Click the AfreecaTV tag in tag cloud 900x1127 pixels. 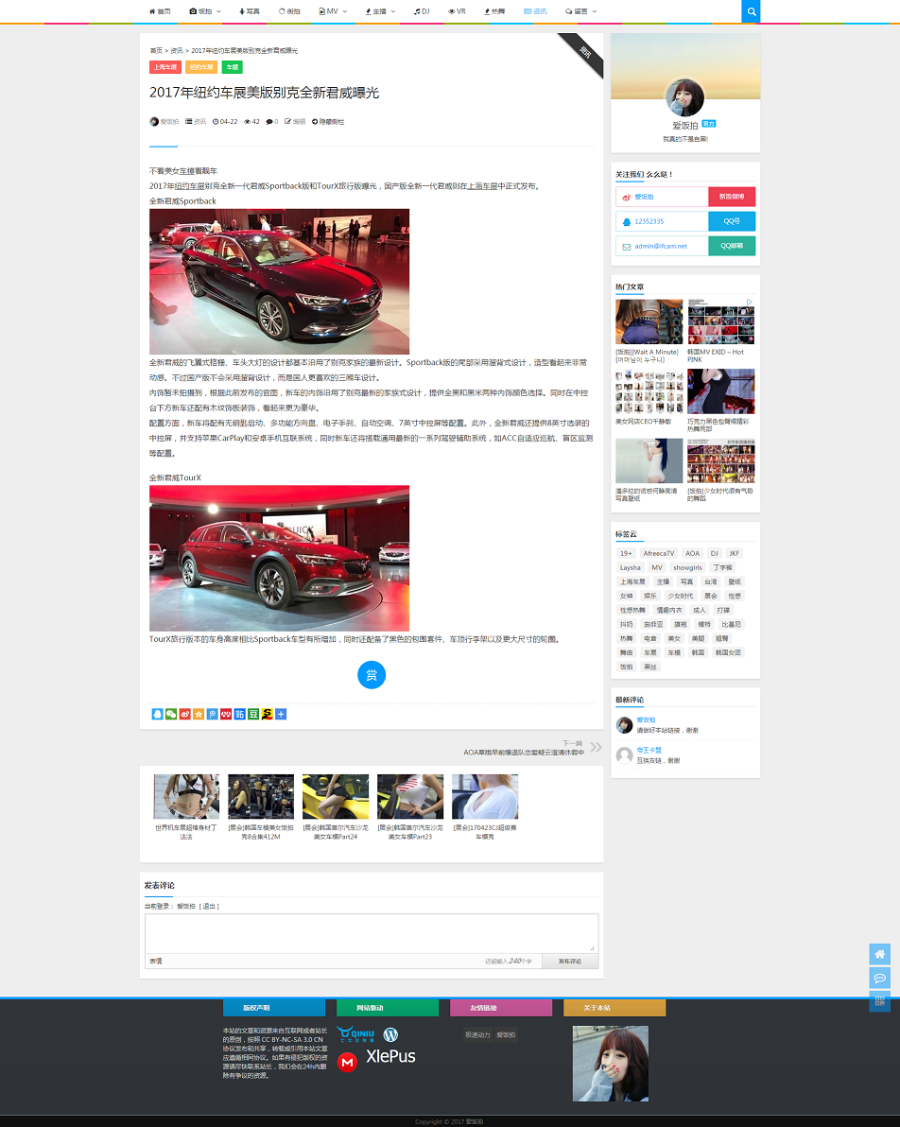(x=658, y=553)
